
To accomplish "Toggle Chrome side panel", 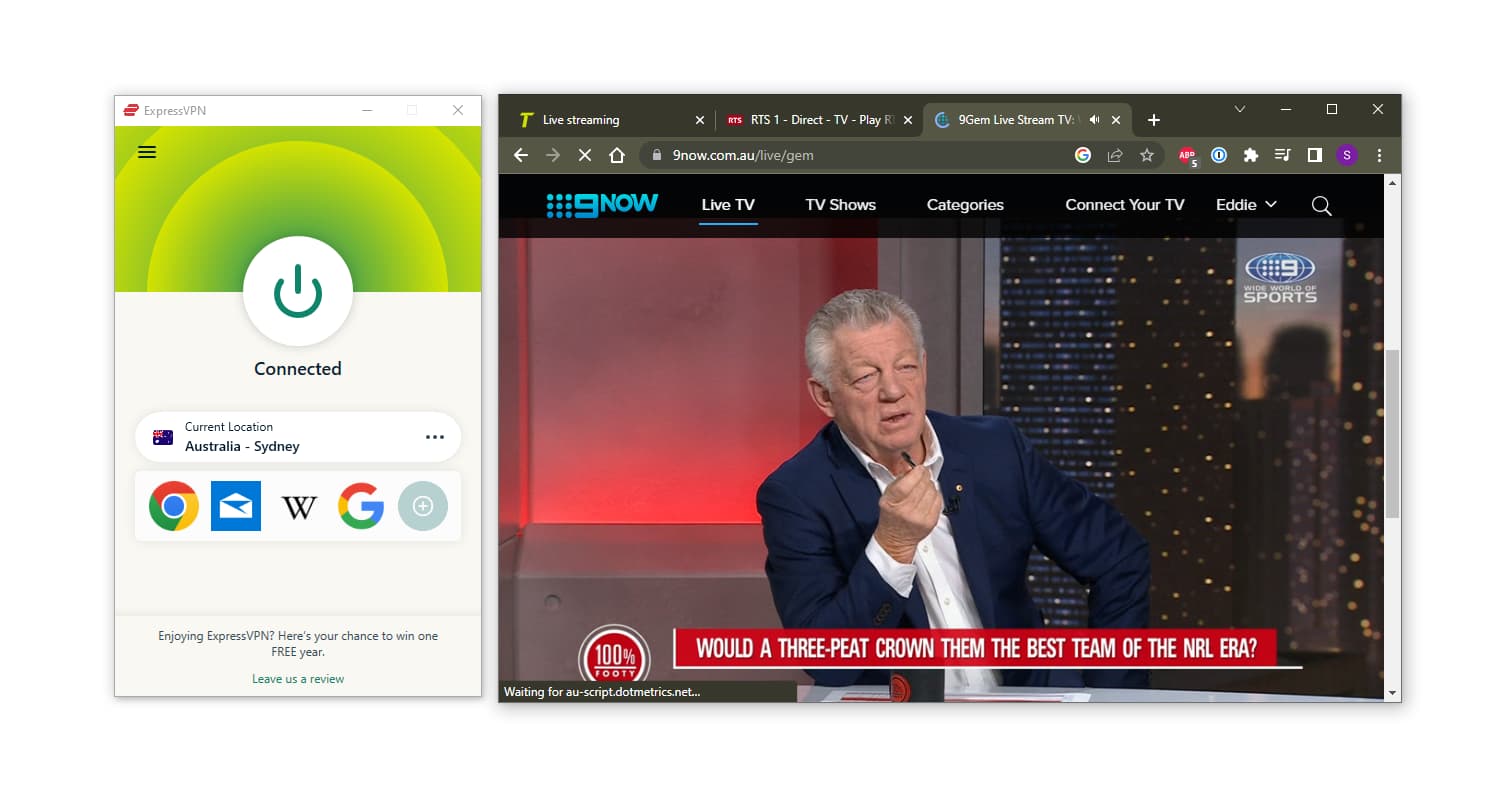I will [x=1315, y=155].
